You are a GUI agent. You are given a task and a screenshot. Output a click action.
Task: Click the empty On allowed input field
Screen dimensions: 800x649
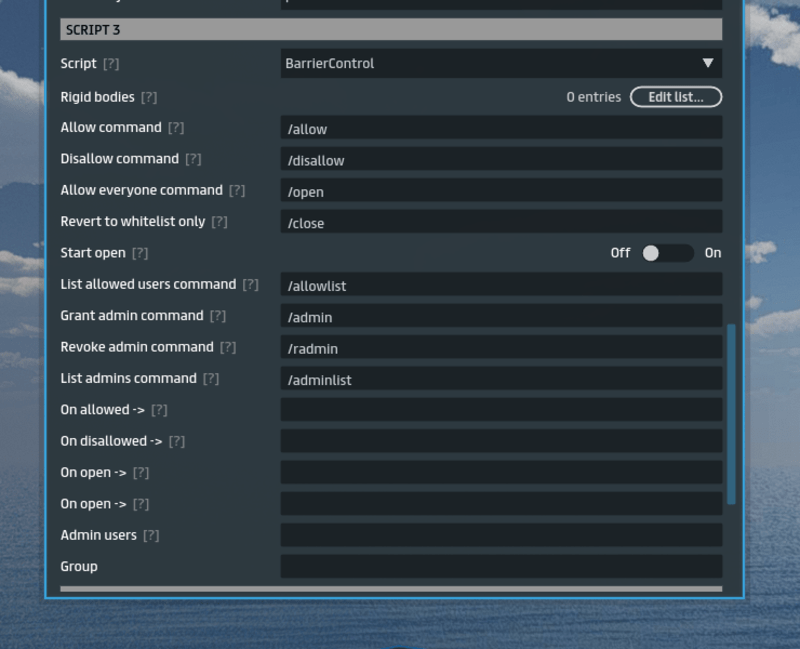tap(501, 410)
